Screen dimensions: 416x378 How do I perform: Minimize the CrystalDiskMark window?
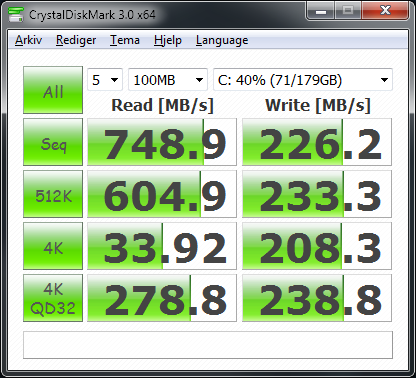(321, 11)
